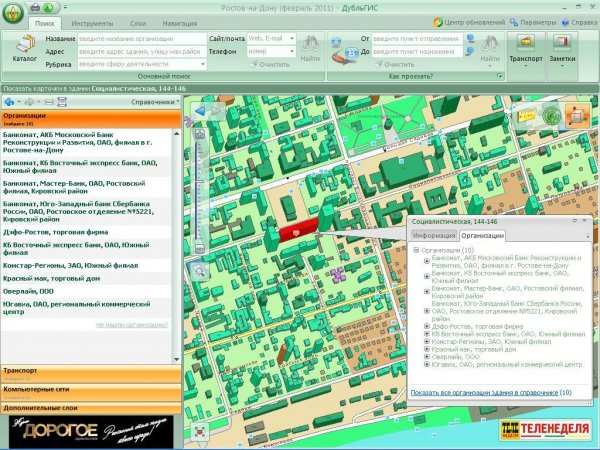600x450 pixels.
Task: Open the Телефон dropdown arrow
Action: 292,51
